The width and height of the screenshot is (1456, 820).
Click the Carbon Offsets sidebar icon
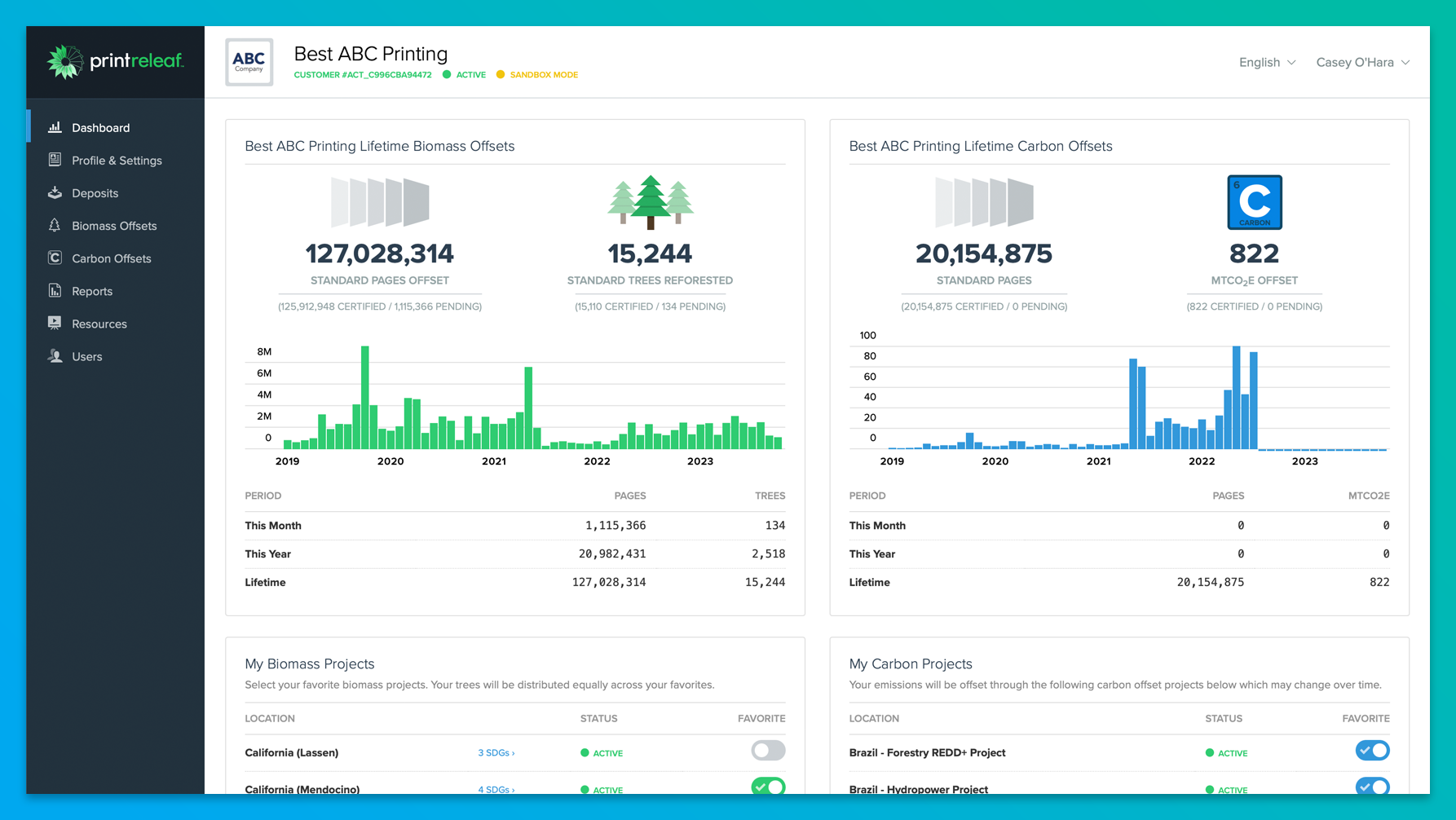point(55,258)
